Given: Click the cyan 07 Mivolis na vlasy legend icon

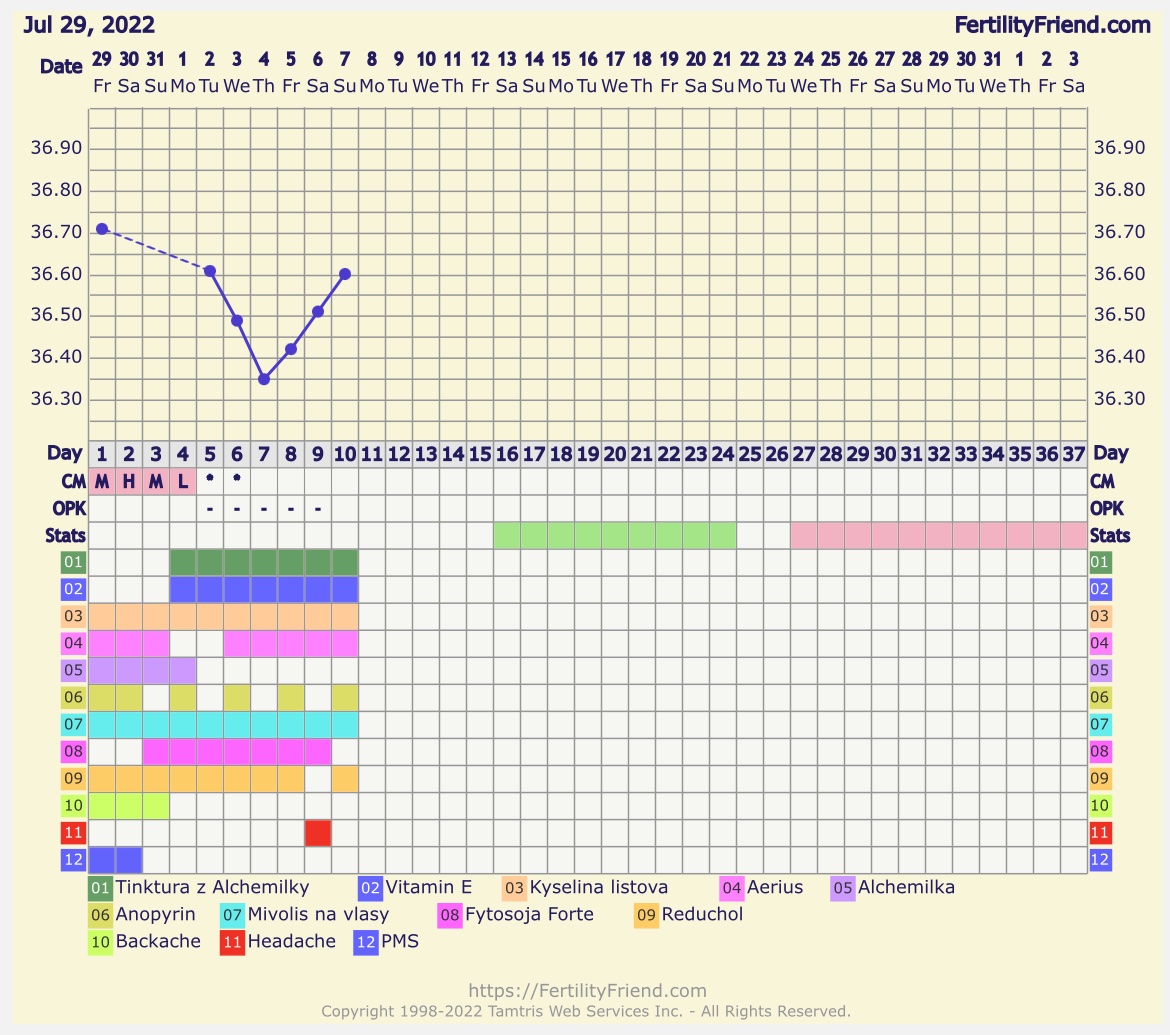Looking at the screenshot, I should pos(233,915).
